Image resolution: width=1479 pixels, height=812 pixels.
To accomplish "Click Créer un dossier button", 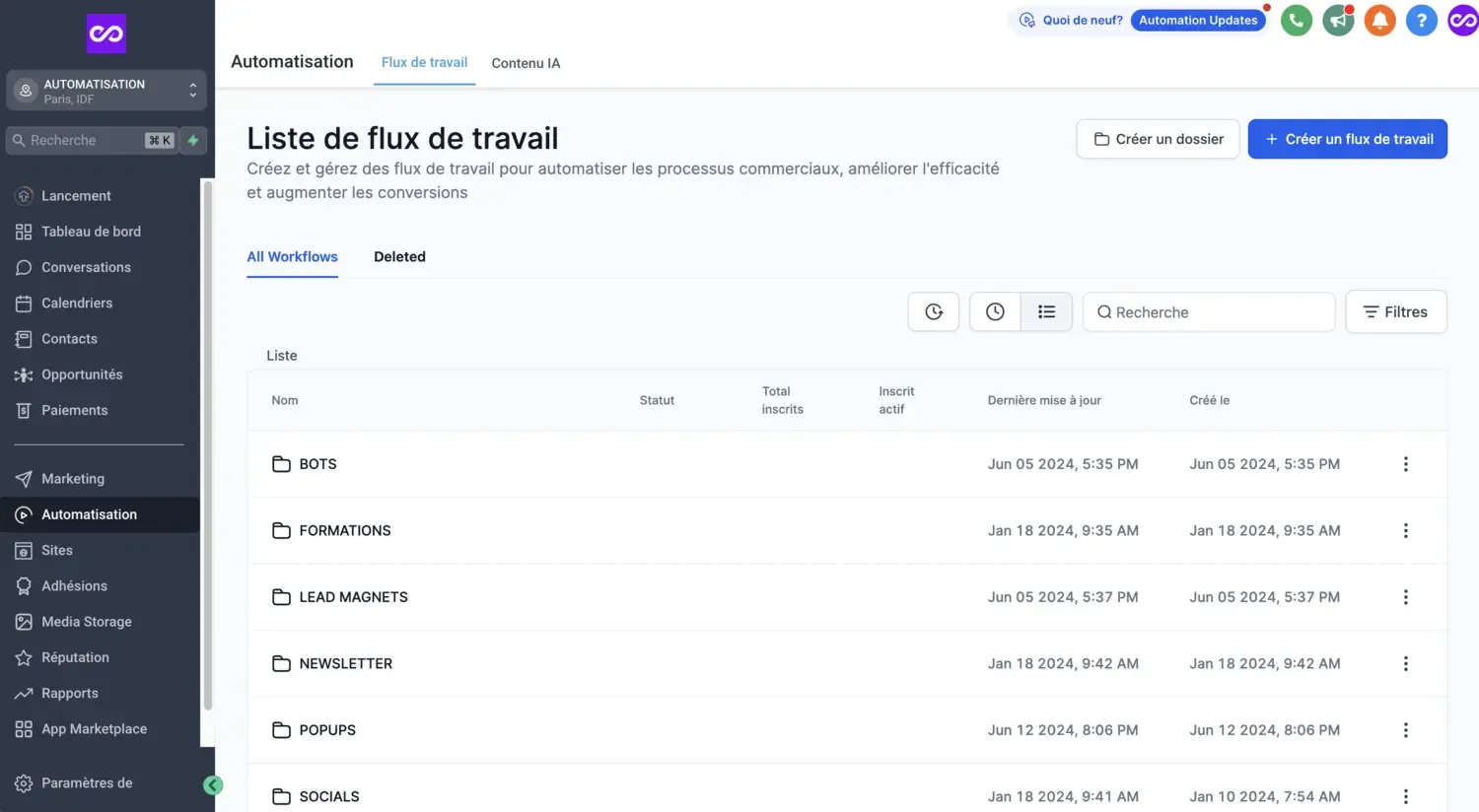I will [x=1158, y=139].
